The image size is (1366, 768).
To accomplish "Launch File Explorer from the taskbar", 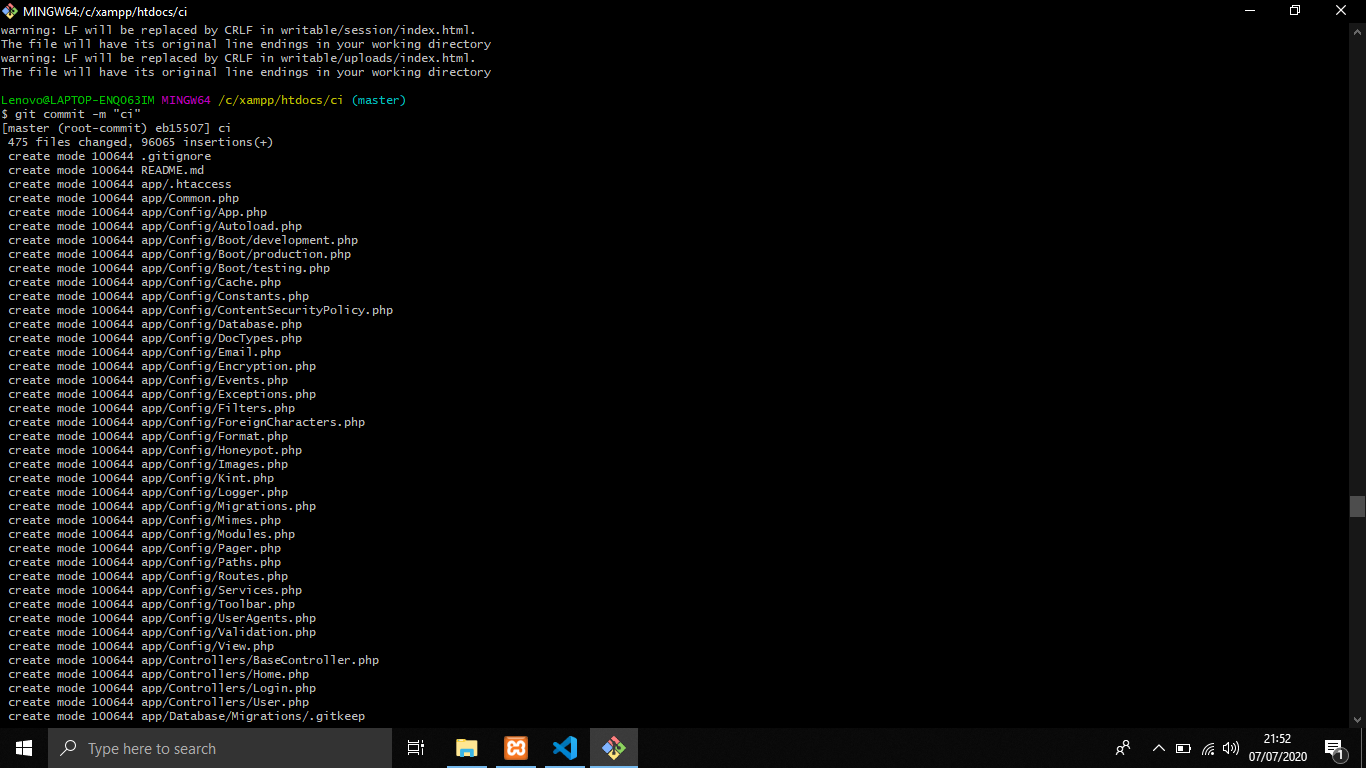I will (x=466, y=748).
